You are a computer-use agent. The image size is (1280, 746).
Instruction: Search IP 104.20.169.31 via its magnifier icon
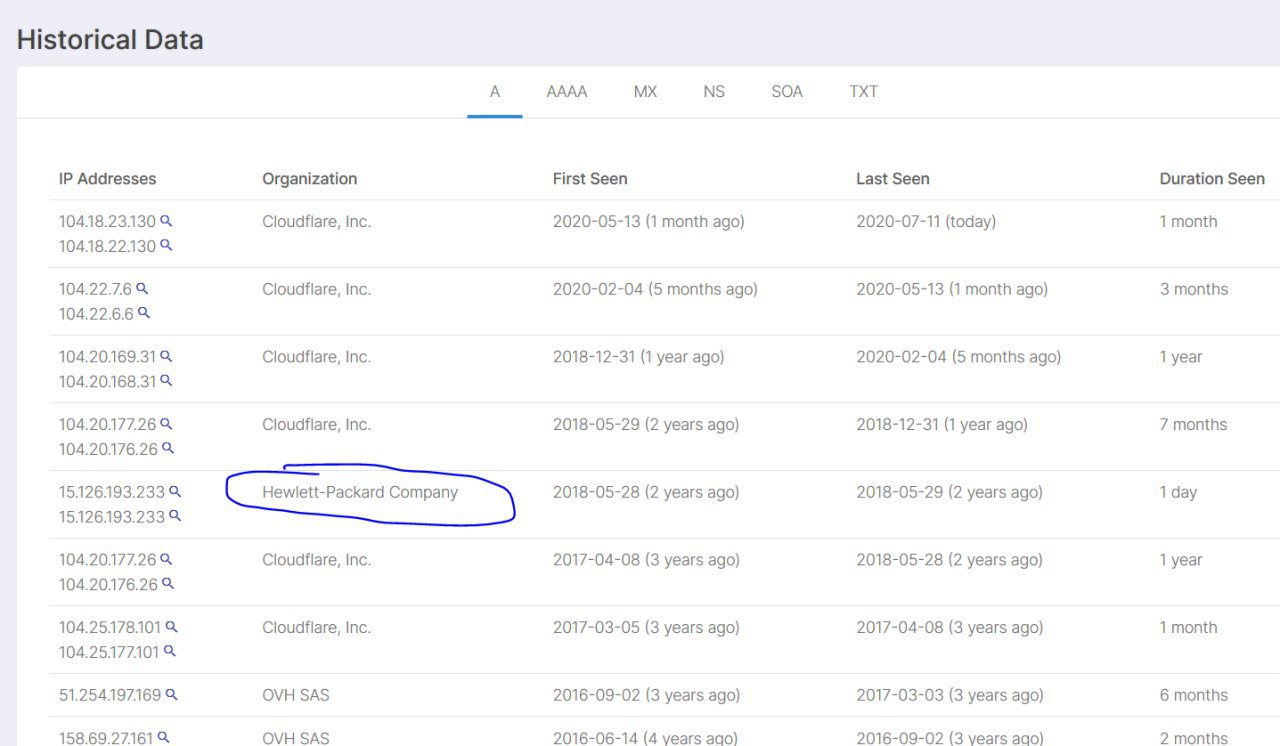pos(167,356)
